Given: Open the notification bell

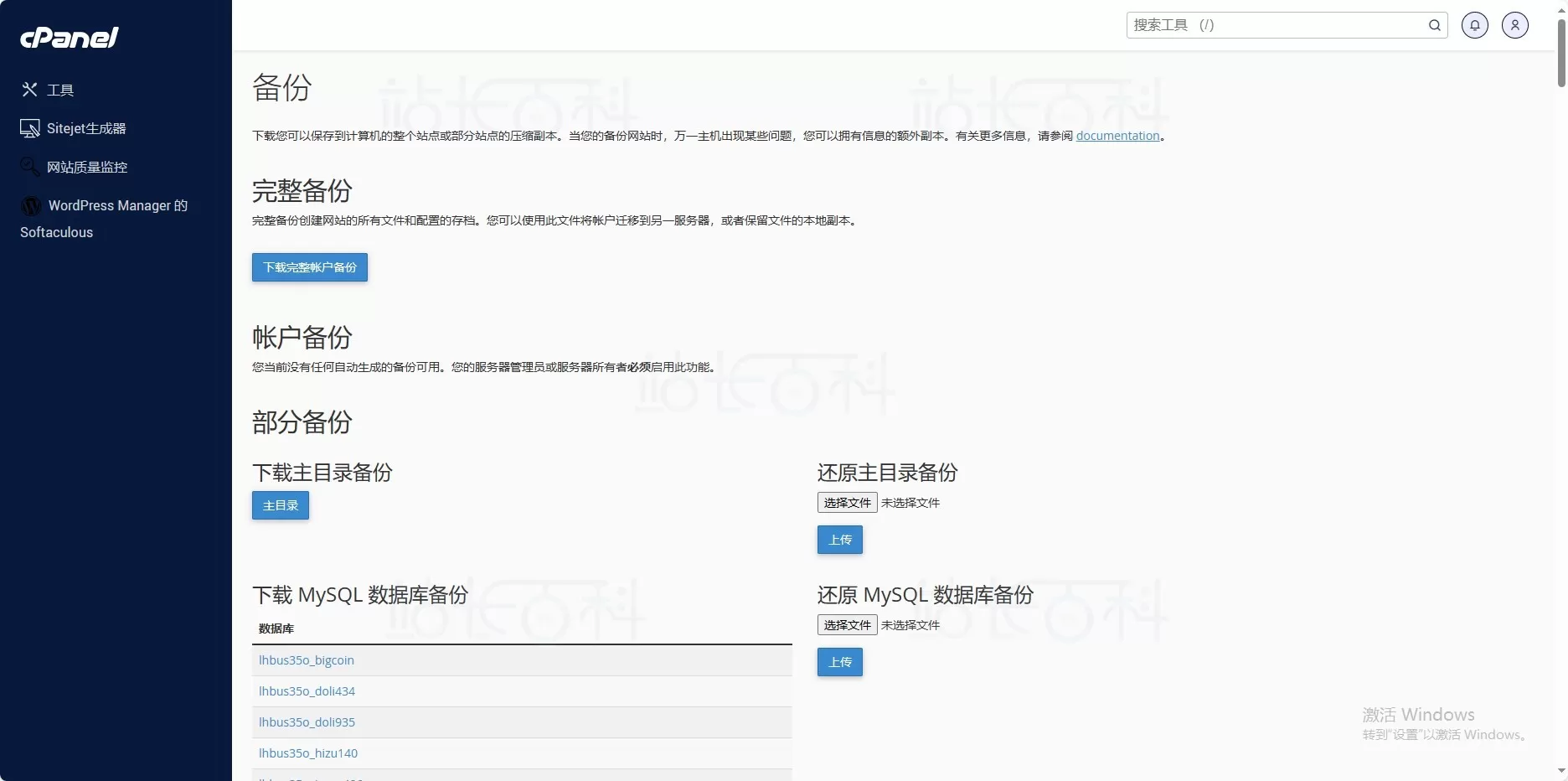Looking at the screenshot, I should (1474, 25).
